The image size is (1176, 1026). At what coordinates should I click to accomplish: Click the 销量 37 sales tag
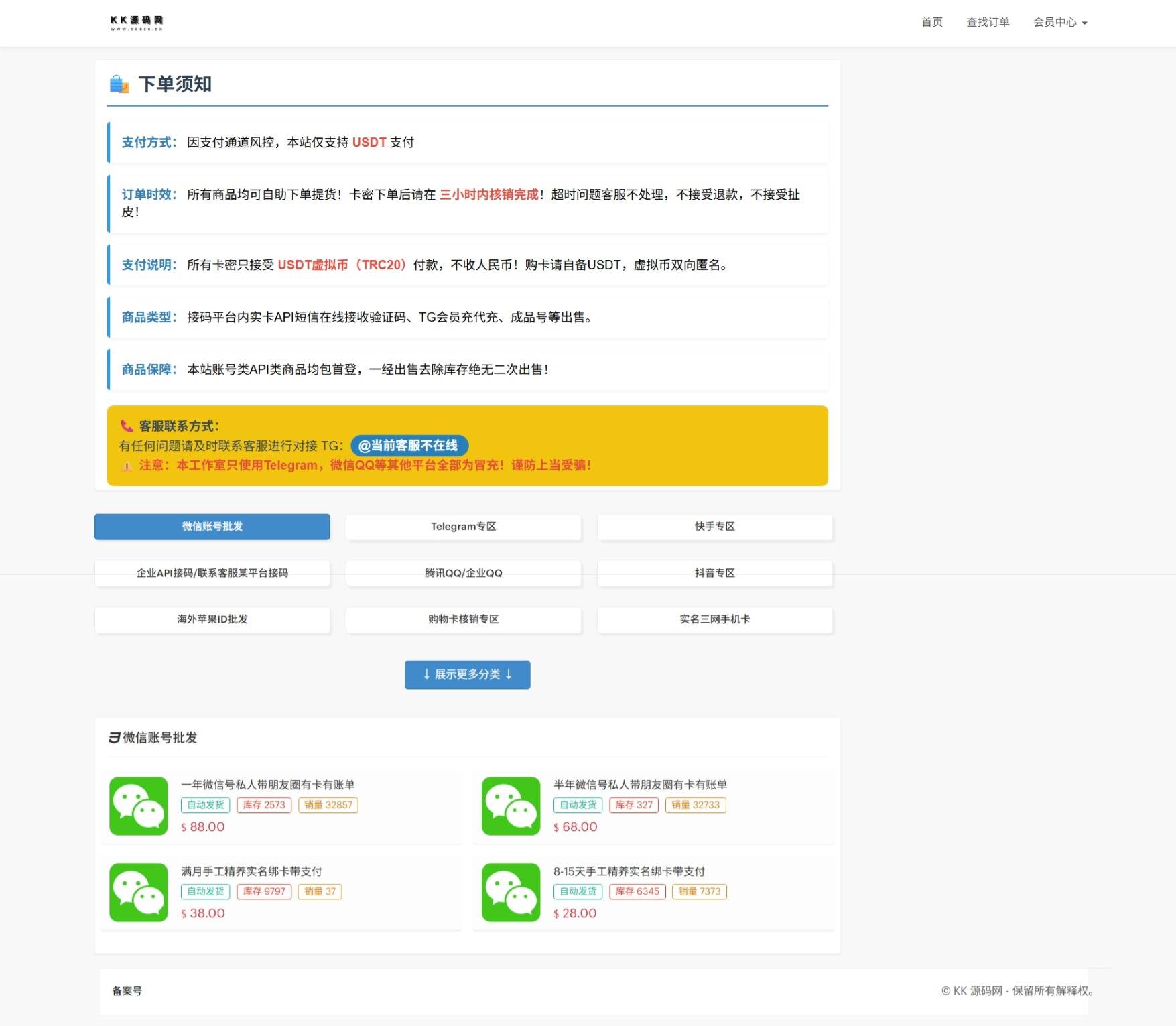point(320,891)
